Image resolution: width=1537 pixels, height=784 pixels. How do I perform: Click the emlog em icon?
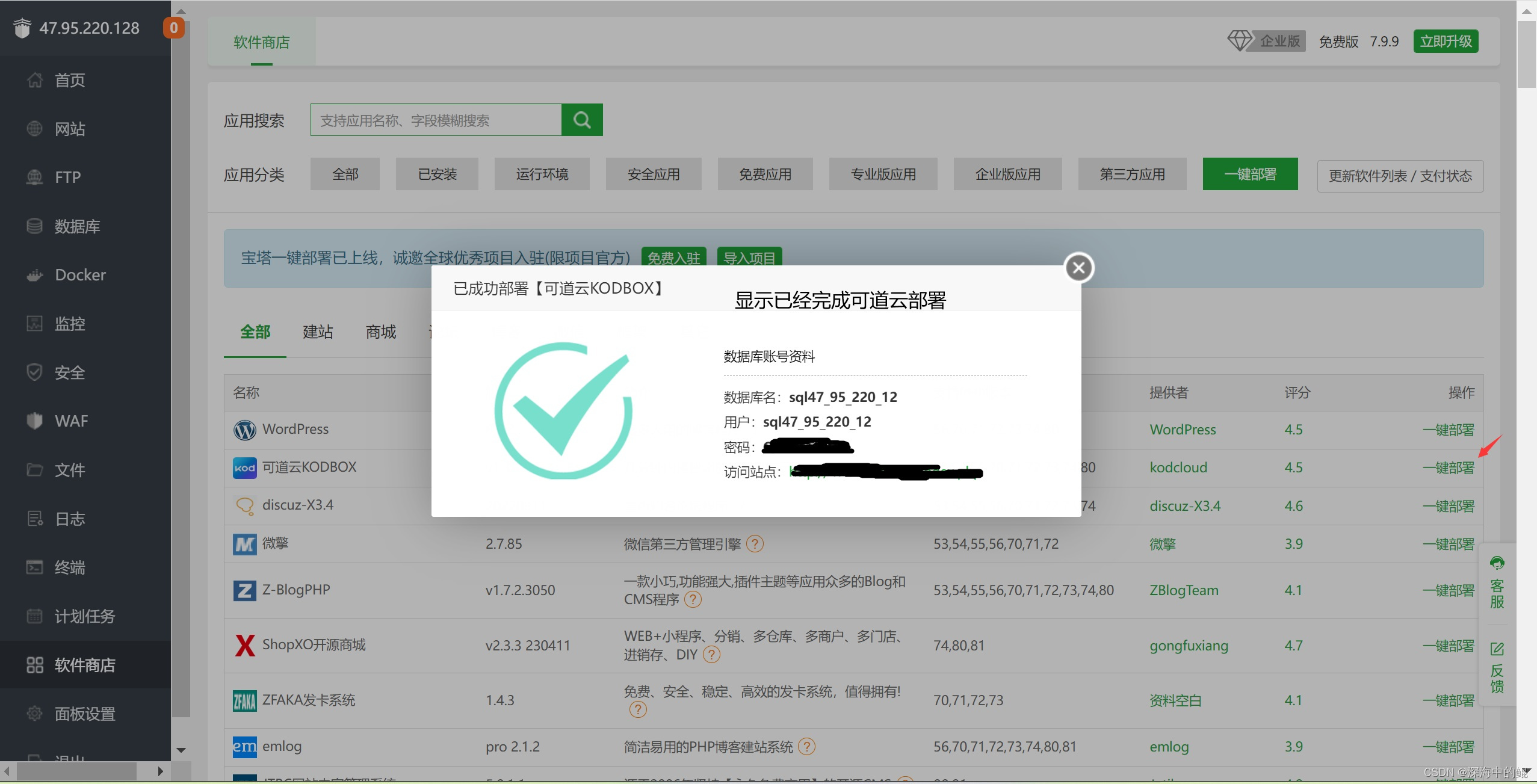[244, 747]
